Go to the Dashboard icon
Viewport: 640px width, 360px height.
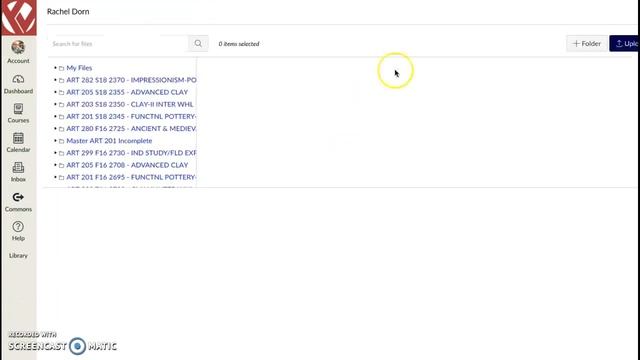(x=18, y=79)
